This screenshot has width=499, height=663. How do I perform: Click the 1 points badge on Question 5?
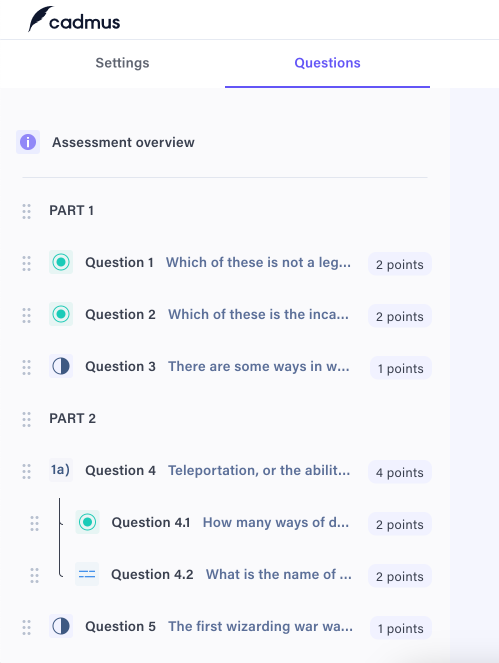click(401, 628)
